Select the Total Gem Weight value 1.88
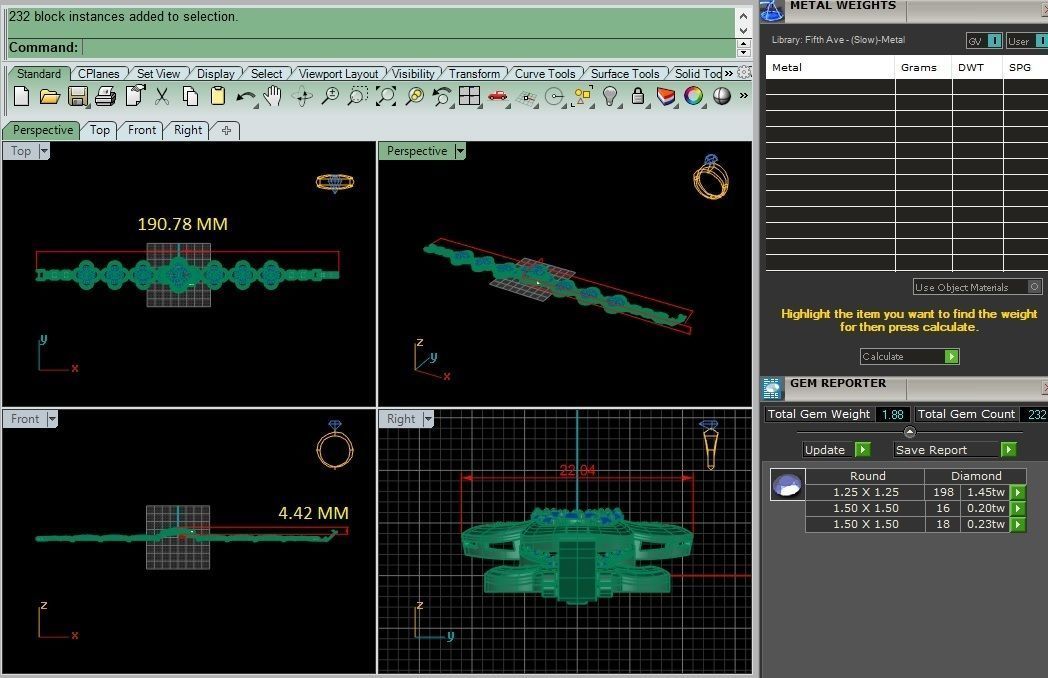 [892, 415]
